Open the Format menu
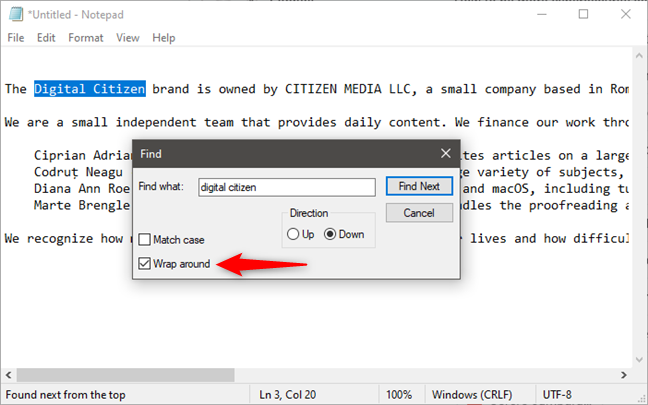The image size is (648, 405). coord(86,38)
